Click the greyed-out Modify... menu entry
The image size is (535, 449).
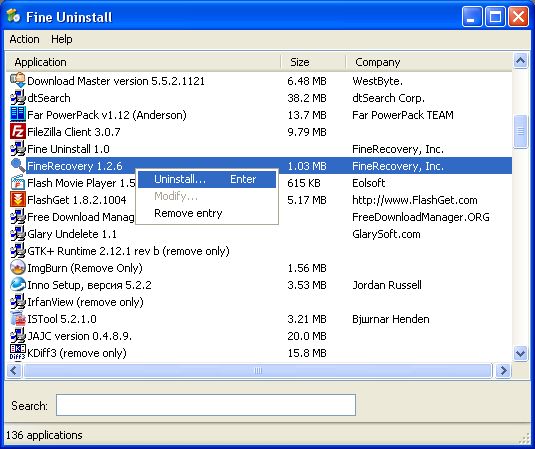[207, 196]
